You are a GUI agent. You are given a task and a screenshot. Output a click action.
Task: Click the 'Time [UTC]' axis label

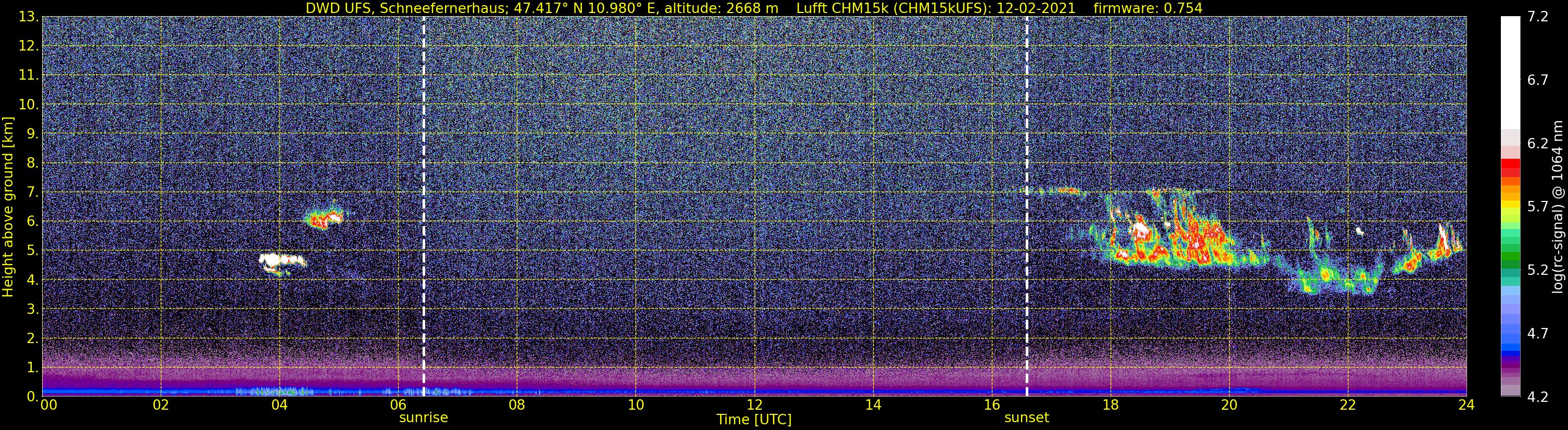click(754, 420)
